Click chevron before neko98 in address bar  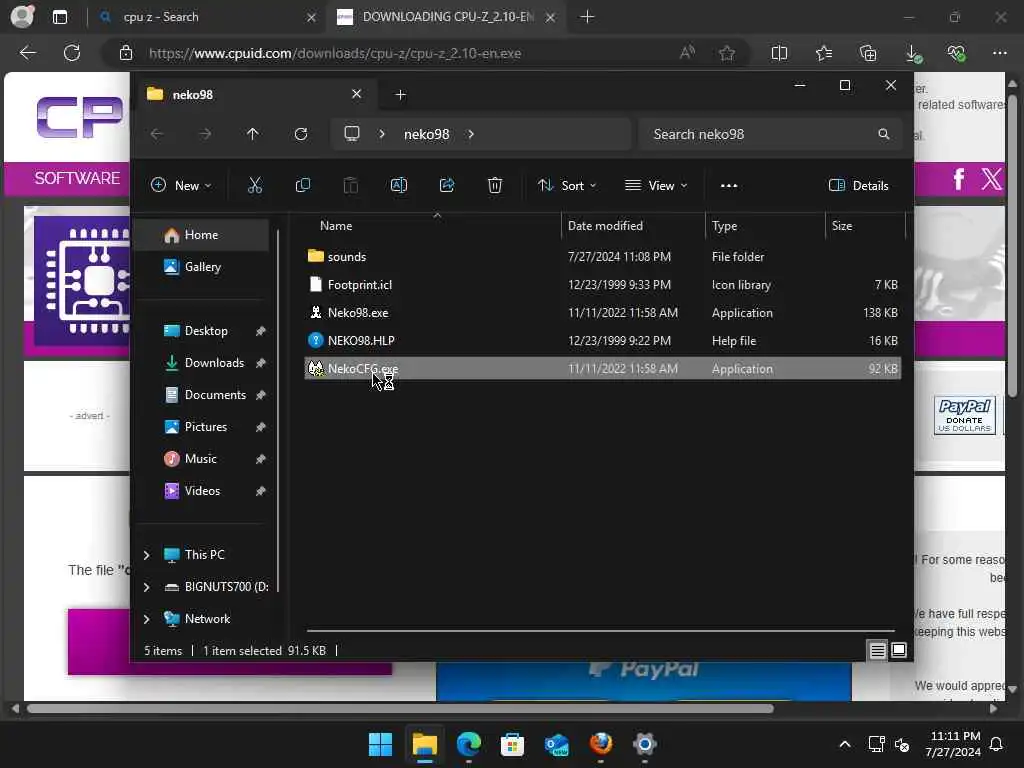[x=382, y=134]
